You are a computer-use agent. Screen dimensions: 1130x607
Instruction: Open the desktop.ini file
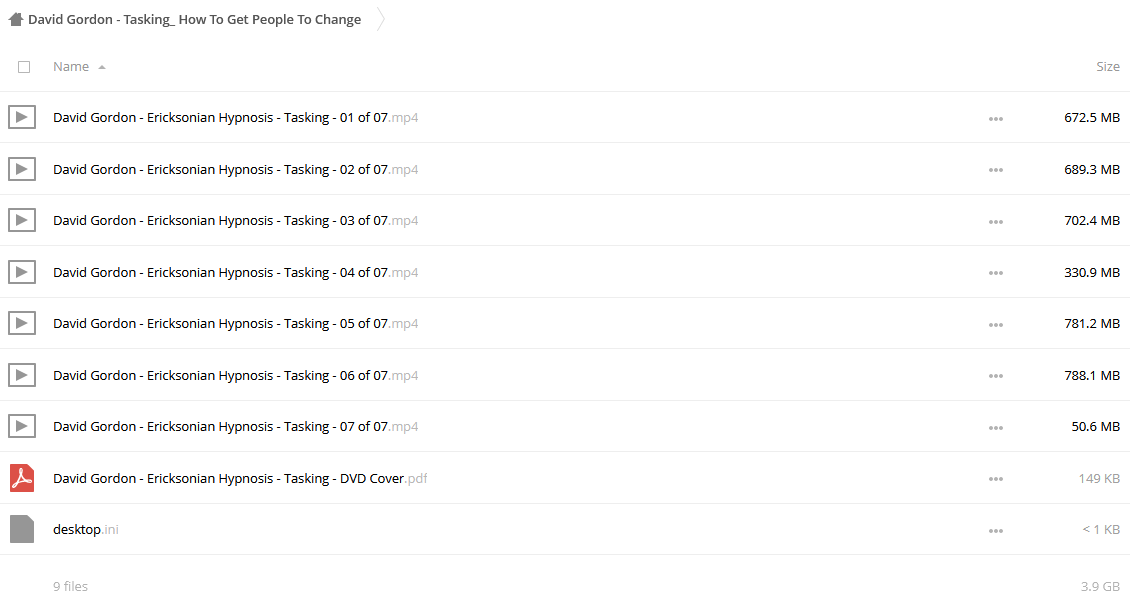pos(86,529)
